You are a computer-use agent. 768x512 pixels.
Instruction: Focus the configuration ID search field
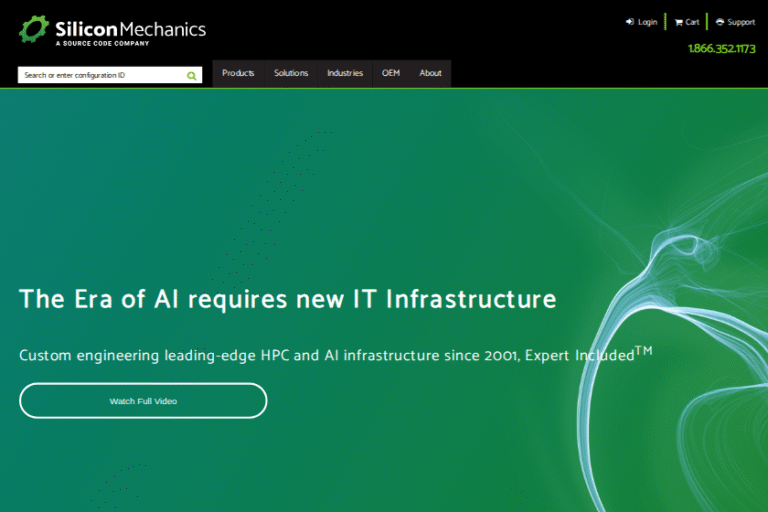point(100,75)
